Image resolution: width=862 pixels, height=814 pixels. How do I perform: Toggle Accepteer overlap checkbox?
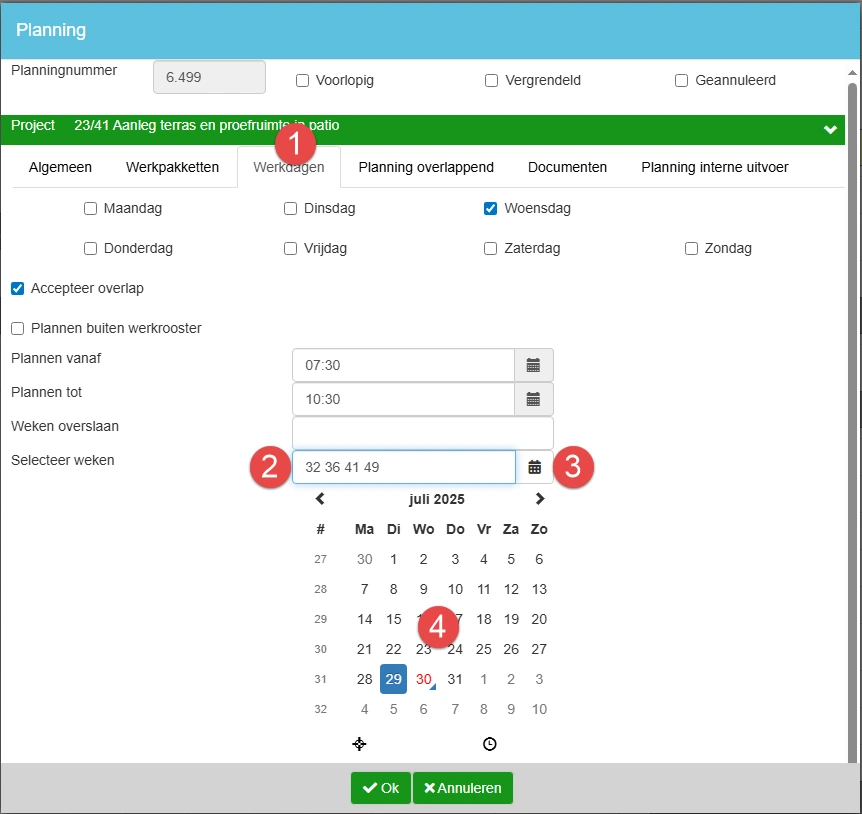pos(17,289)
